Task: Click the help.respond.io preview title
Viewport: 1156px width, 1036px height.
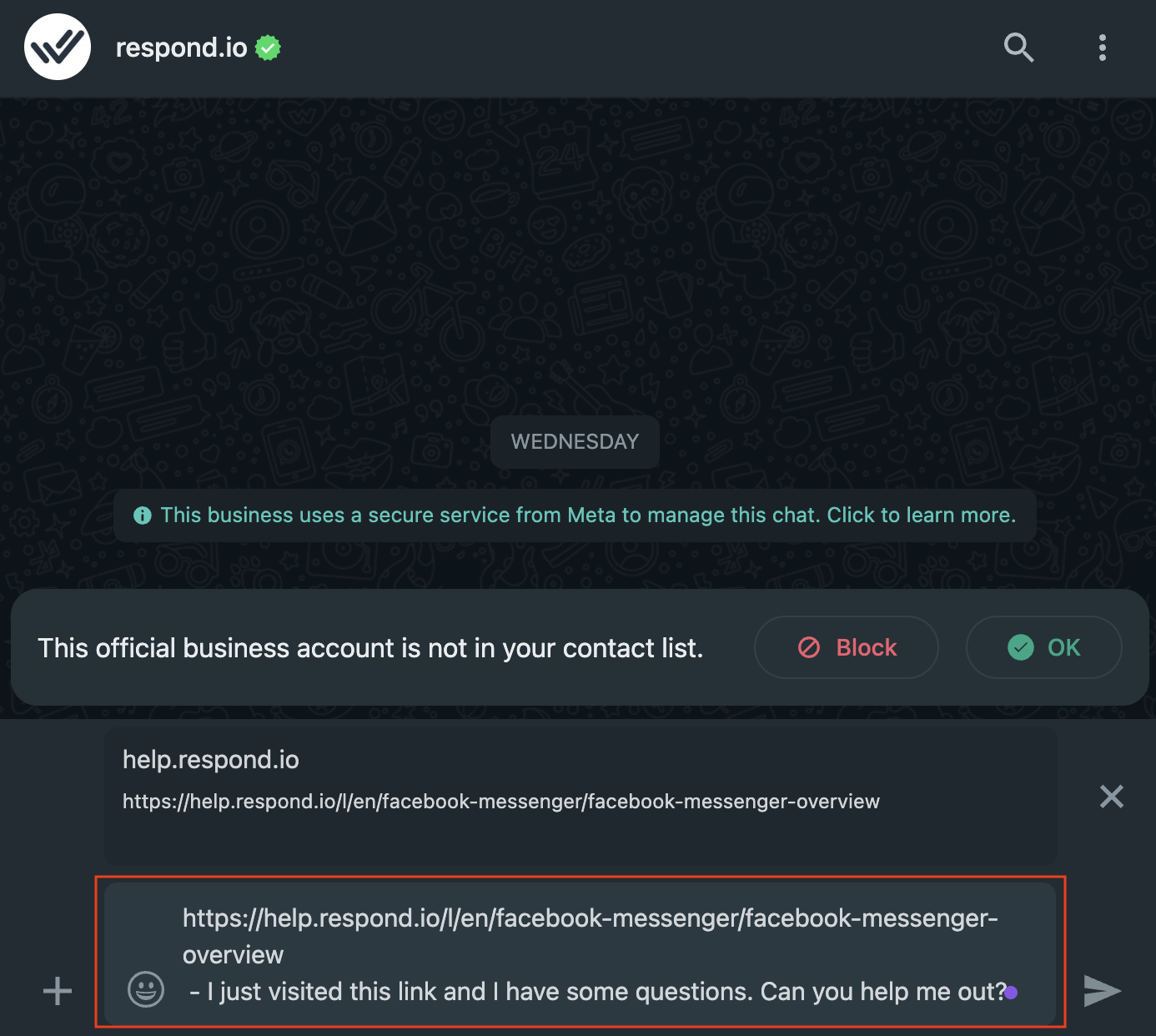Action: [210, 760]
